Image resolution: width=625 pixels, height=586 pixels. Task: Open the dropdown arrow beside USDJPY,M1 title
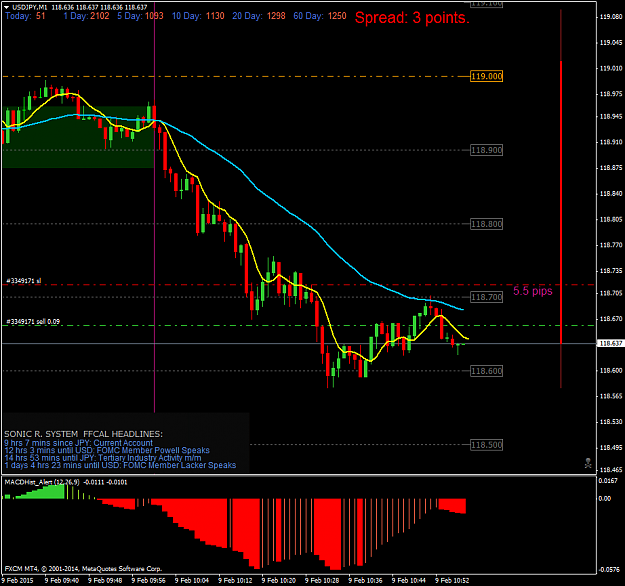pos(6,7)
